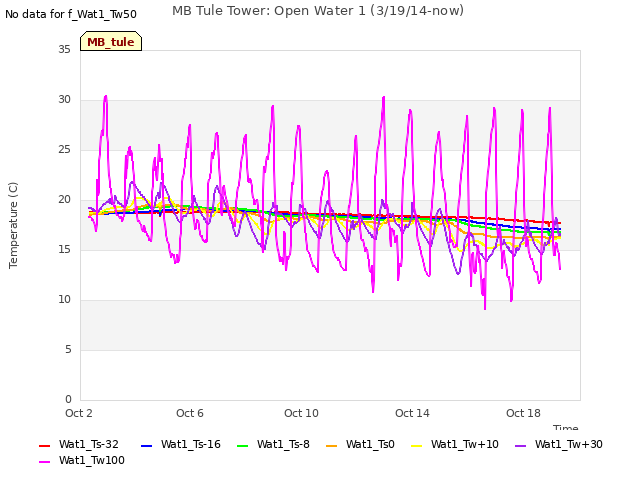Click the Oct 2 x-axis tick label
This screenshot has width=640, height=480.
pyautogui.click(x=79, y=413)
